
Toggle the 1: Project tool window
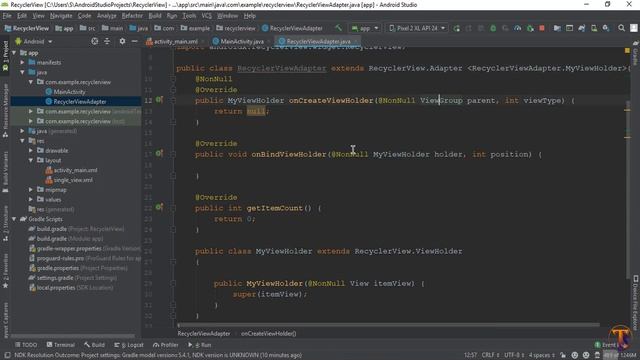pyautogui.click(x=5, y=56)
